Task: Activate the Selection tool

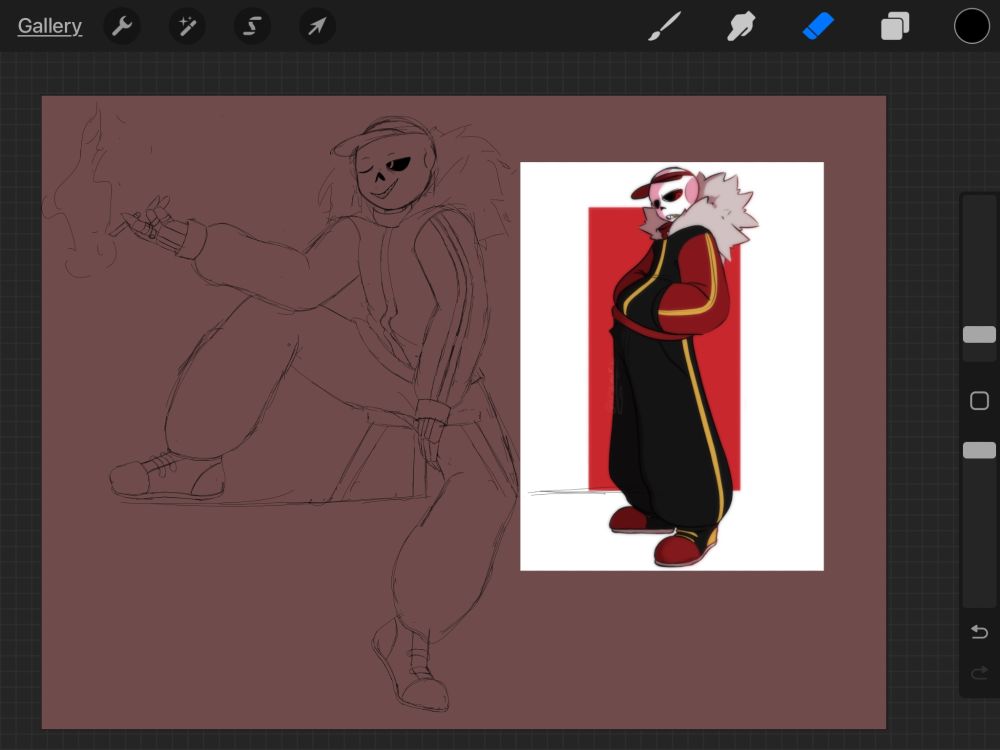Action: pos(252,26)
